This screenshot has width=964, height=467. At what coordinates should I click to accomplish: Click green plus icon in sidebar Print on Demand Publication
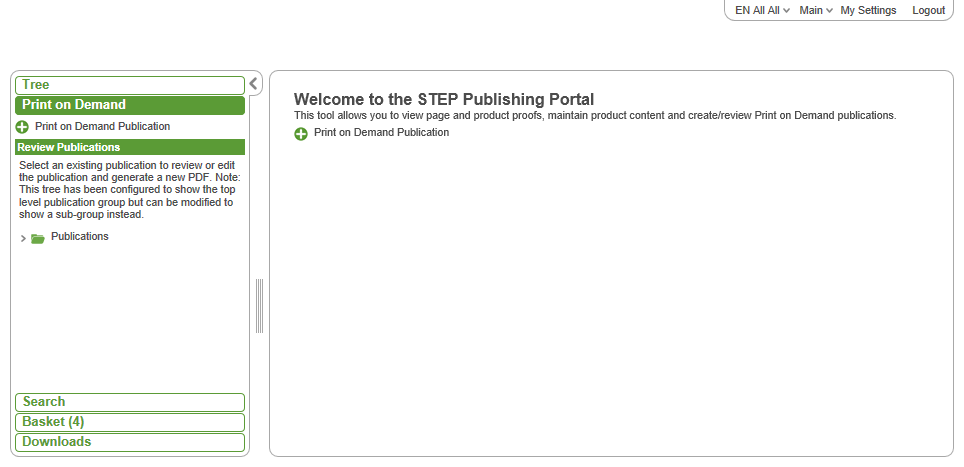click(22, 127)
